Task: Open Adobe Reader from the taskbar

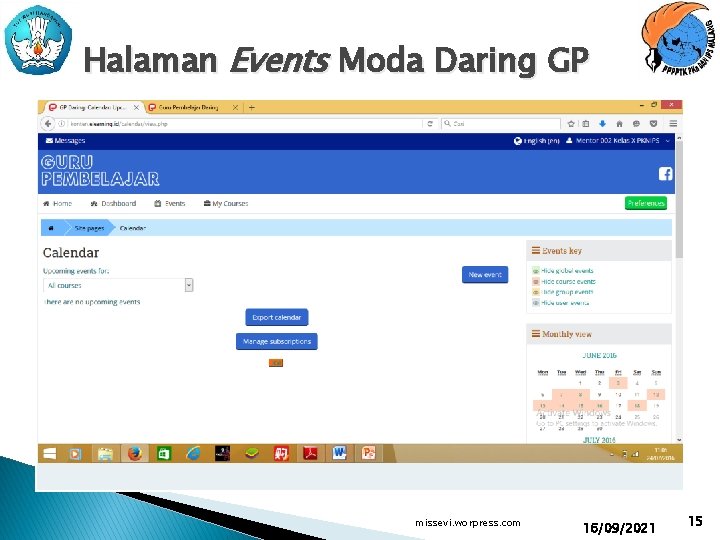Action: coord(310,454)
